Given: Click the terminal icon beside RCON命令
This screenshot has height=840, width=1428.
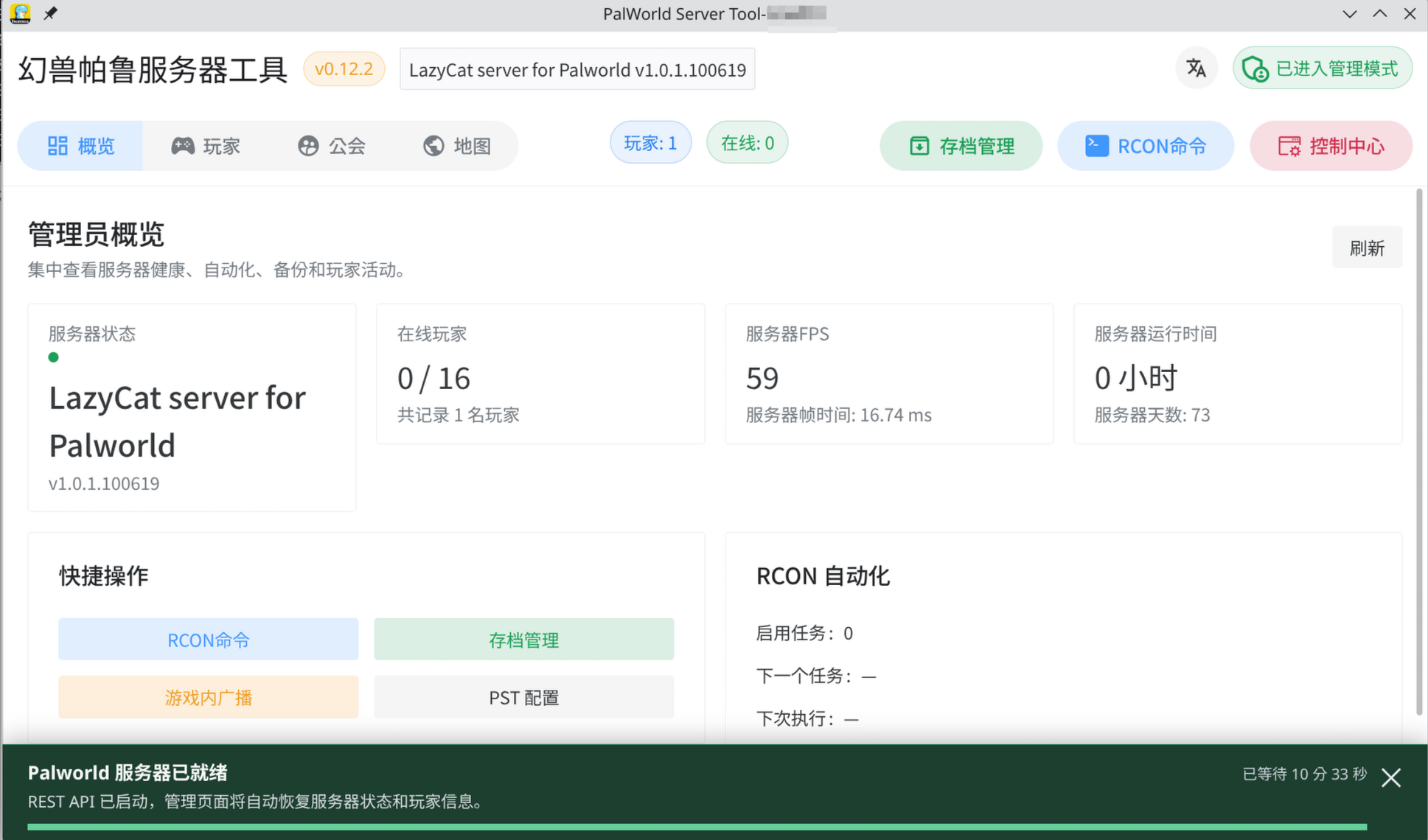Looking at the screenshot, I should click(x=1096, y=146).
